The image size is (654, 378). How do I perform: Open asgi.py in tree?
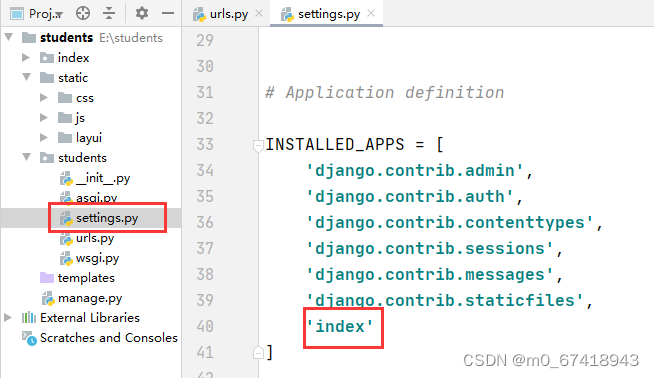96,197
